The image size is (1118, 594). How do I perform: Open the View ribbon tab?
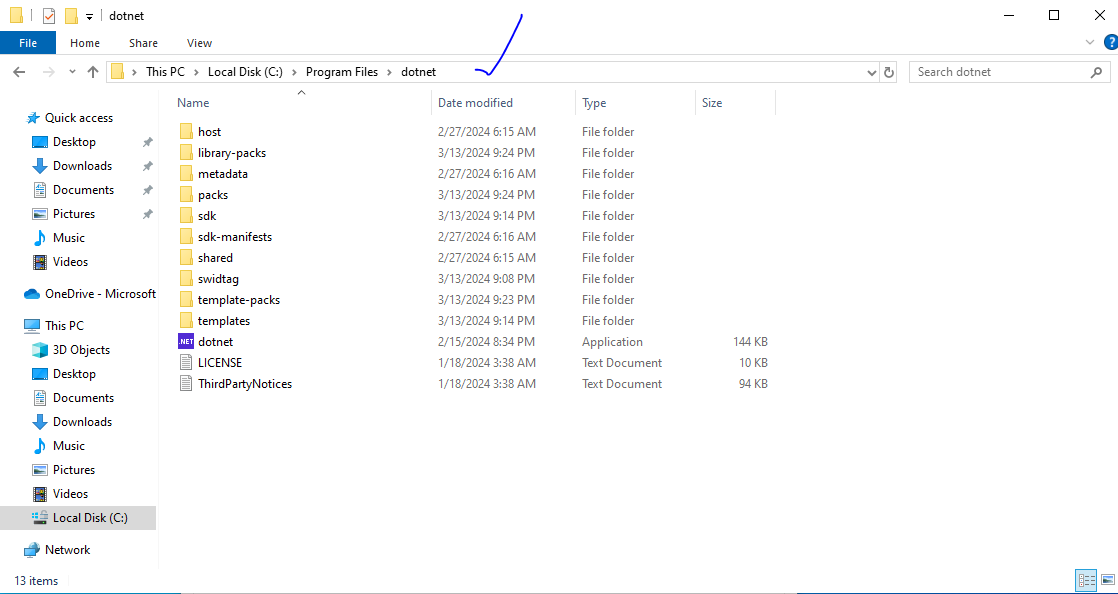[x=200, y=43]
